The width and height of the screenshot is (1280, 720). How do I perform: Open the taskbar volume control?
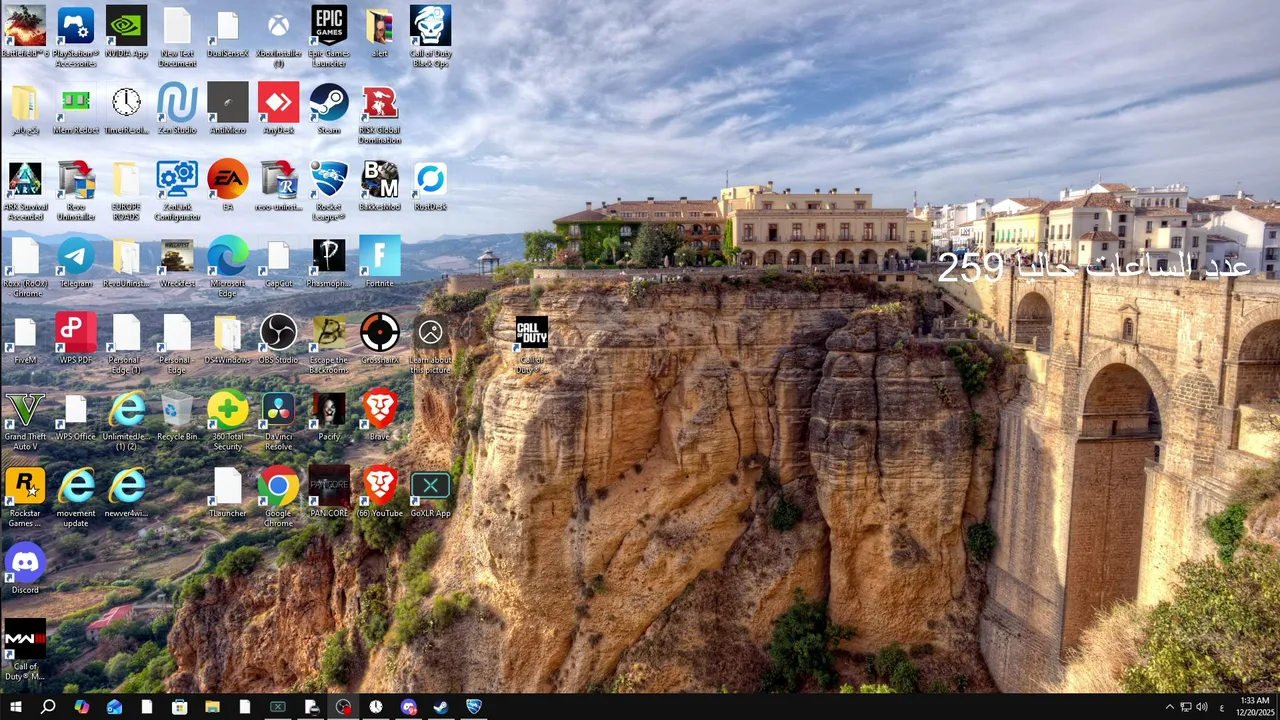pyautogui.click(x=1202, y=707)
